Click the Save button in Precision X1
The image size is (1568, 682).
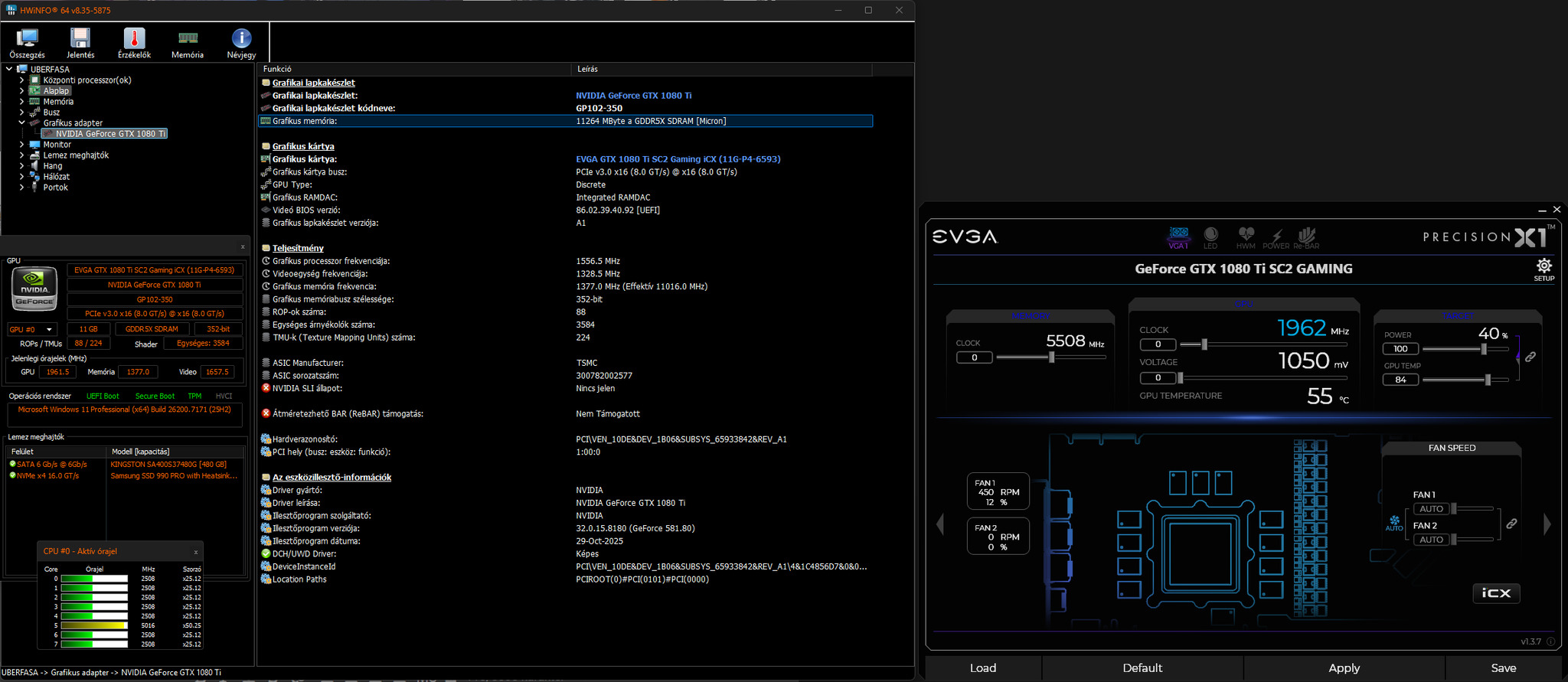[x=1504, y=668]
